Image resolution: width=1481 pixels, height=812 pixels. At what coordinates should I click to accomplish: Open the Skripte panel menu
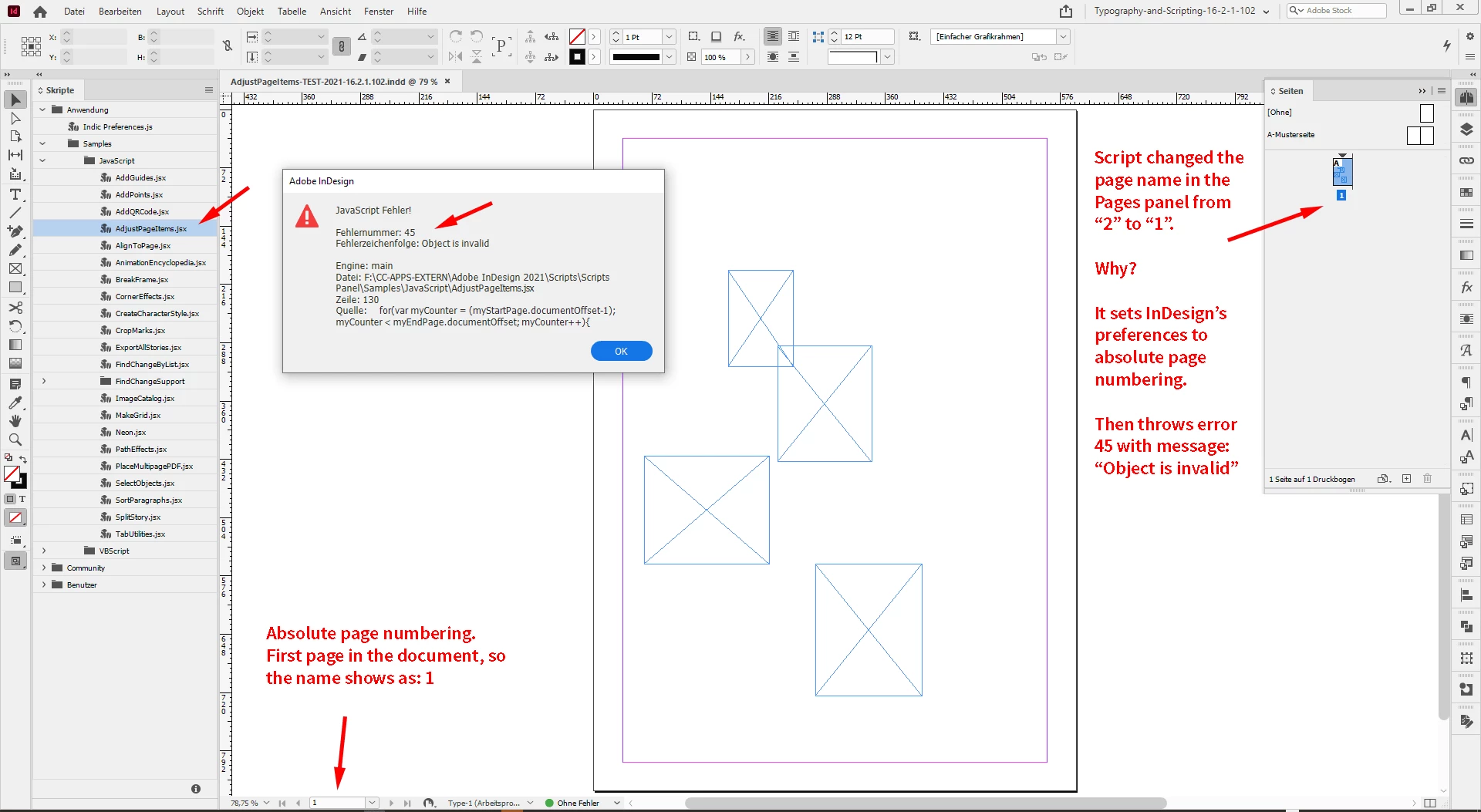coord(208,90)
